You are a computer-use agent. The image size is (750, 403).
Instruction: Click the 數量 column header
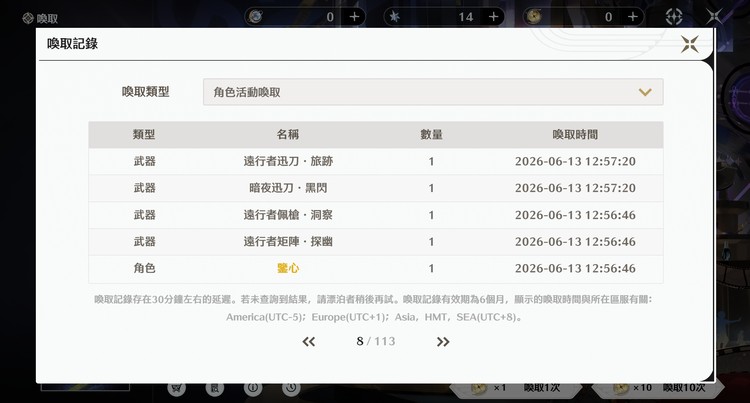pos(431,134)
